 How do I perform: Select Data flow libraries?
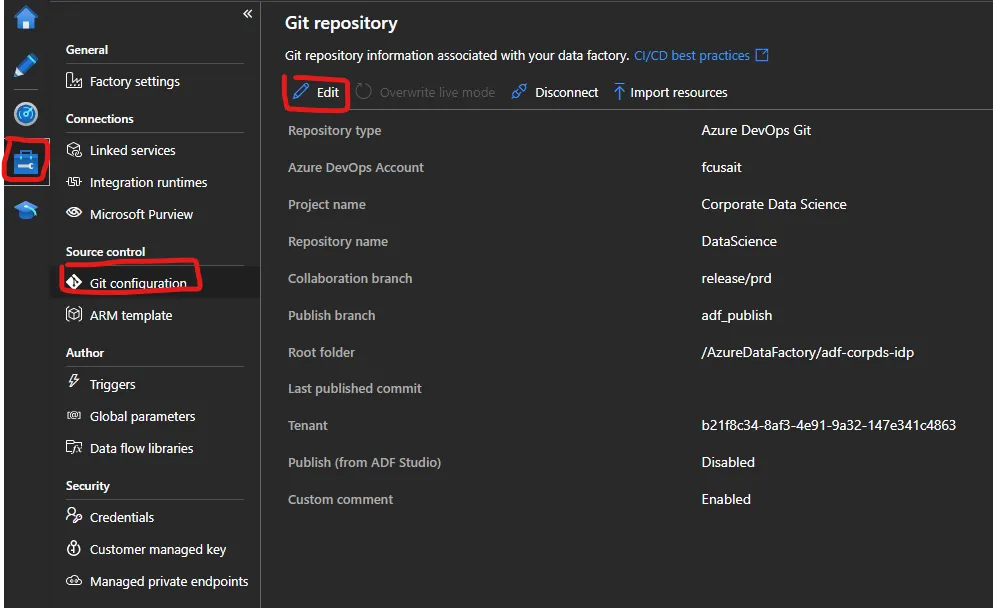[141, 449]
